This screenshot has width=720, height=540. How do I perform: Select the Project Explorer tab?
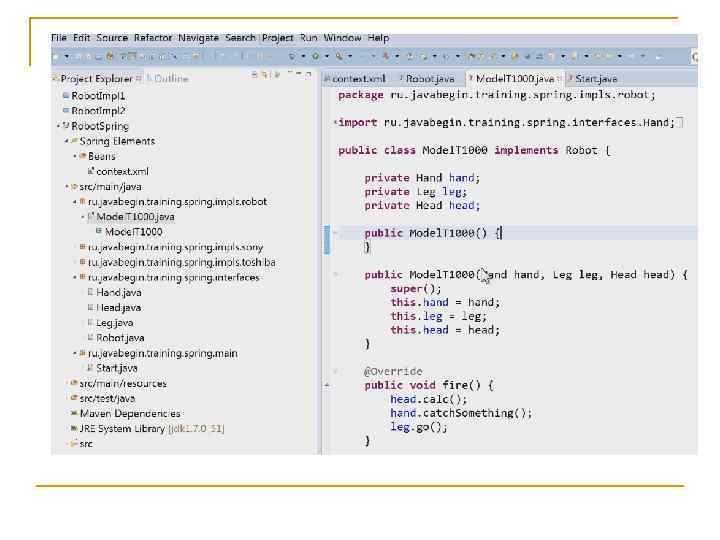(x=94, y=79)
